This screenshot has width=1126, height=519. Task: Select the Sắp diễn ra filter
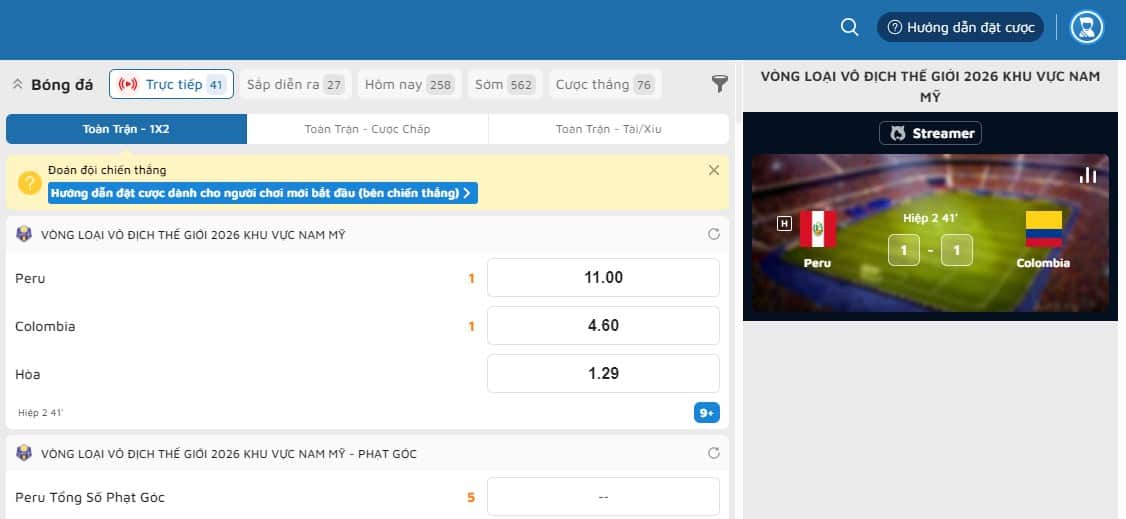pyautogui.click(x=295, y=85)
